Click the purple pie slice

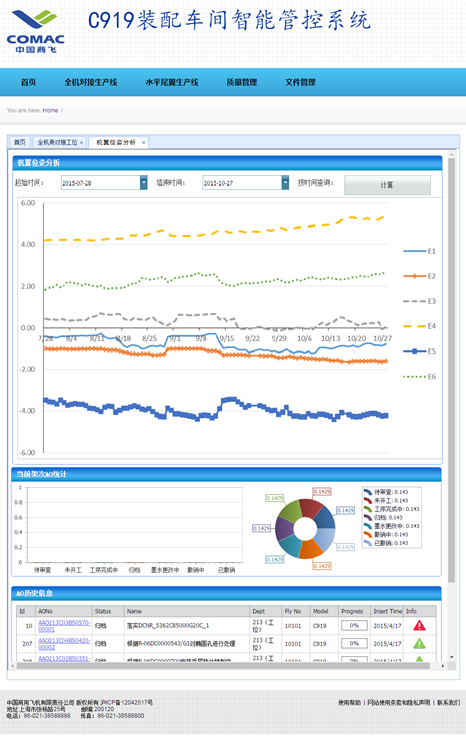[284, 529]
